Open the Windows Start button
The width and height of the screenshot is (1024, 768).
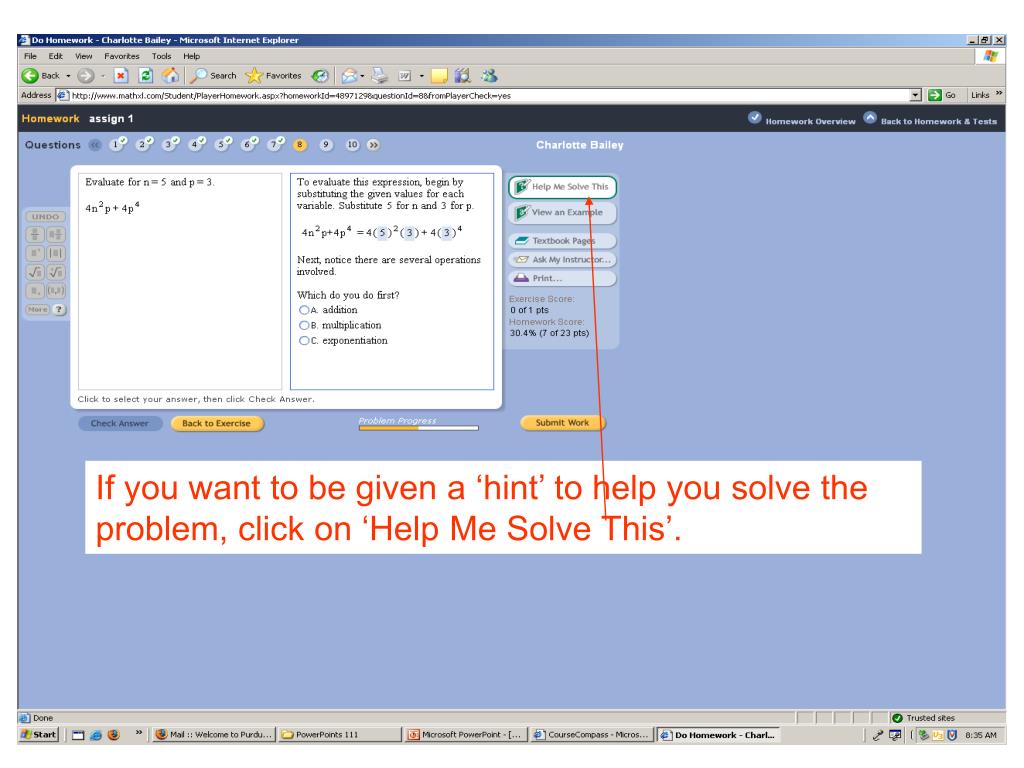click(39, 735)
